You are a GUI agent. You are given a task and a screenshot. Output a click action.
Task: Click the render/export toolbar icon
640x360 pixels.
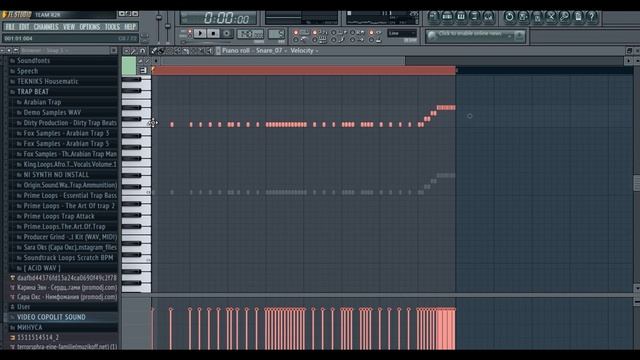click(537, 17)
